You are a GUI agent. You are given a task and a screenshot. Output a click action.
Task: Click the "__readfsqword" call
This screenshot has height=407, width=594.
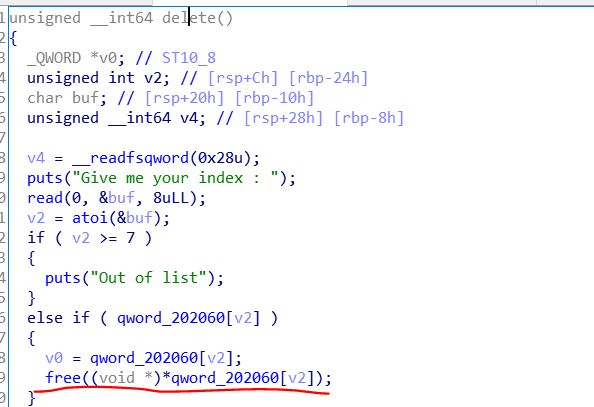[130, 158]
